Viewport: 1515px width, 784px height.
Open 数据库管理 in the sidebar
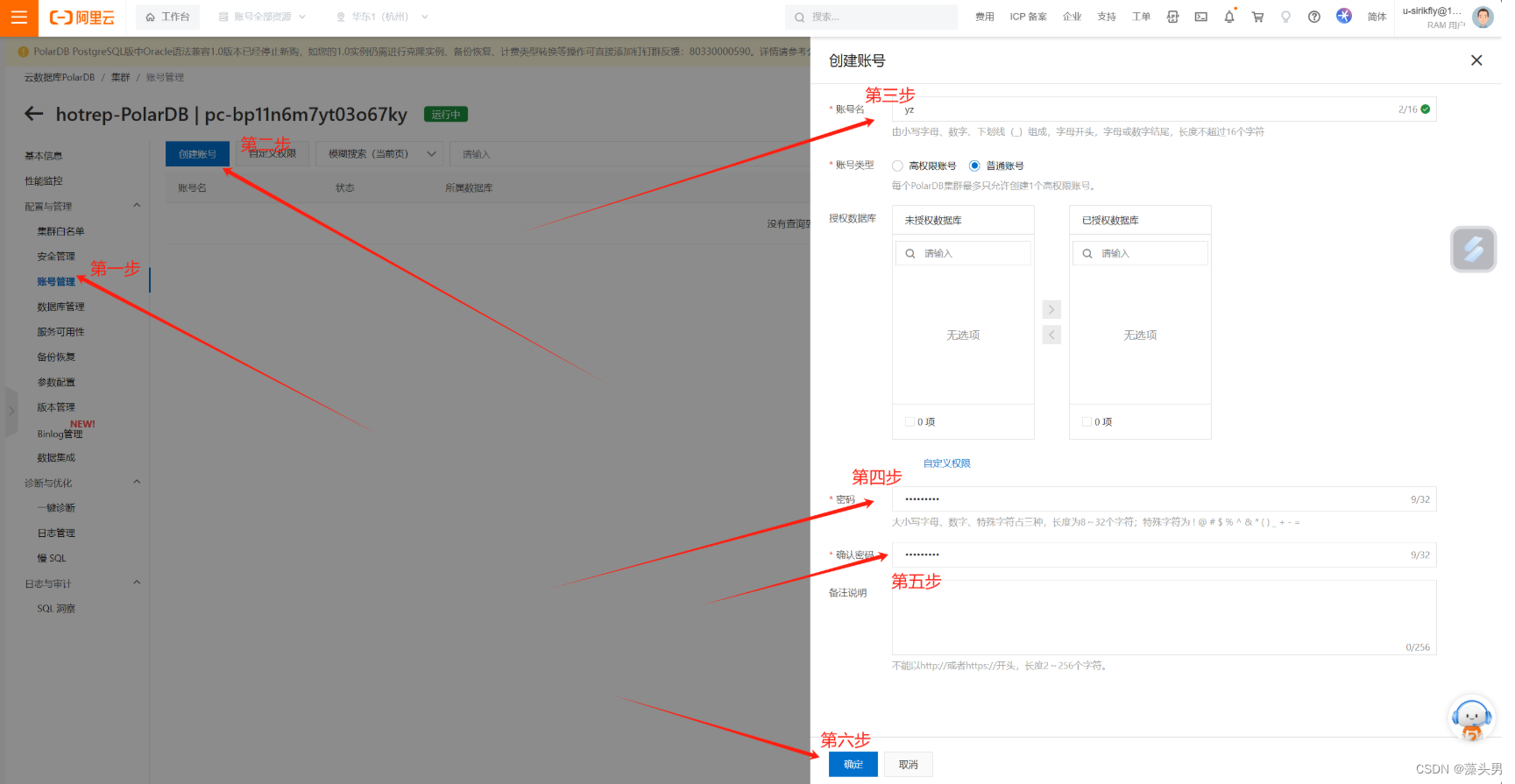[60, 307]
